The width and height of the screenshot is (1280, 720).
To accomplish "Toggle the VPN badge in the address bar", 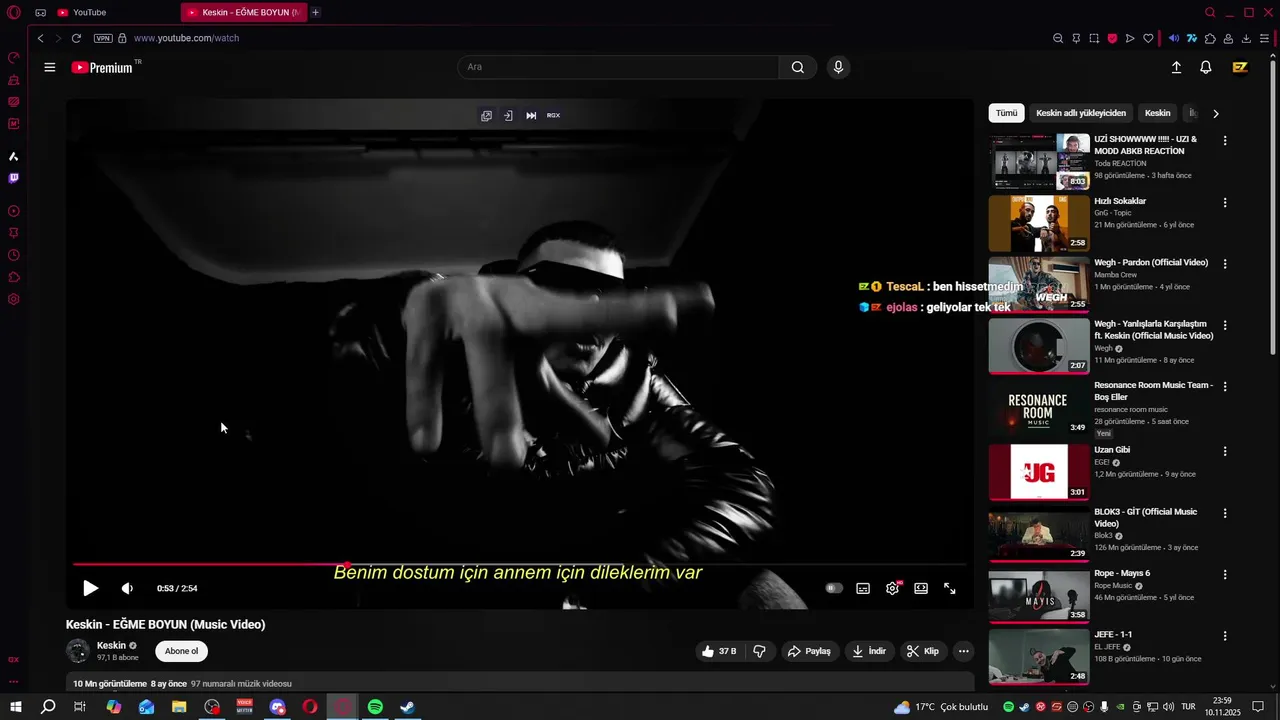I will 103,38.
